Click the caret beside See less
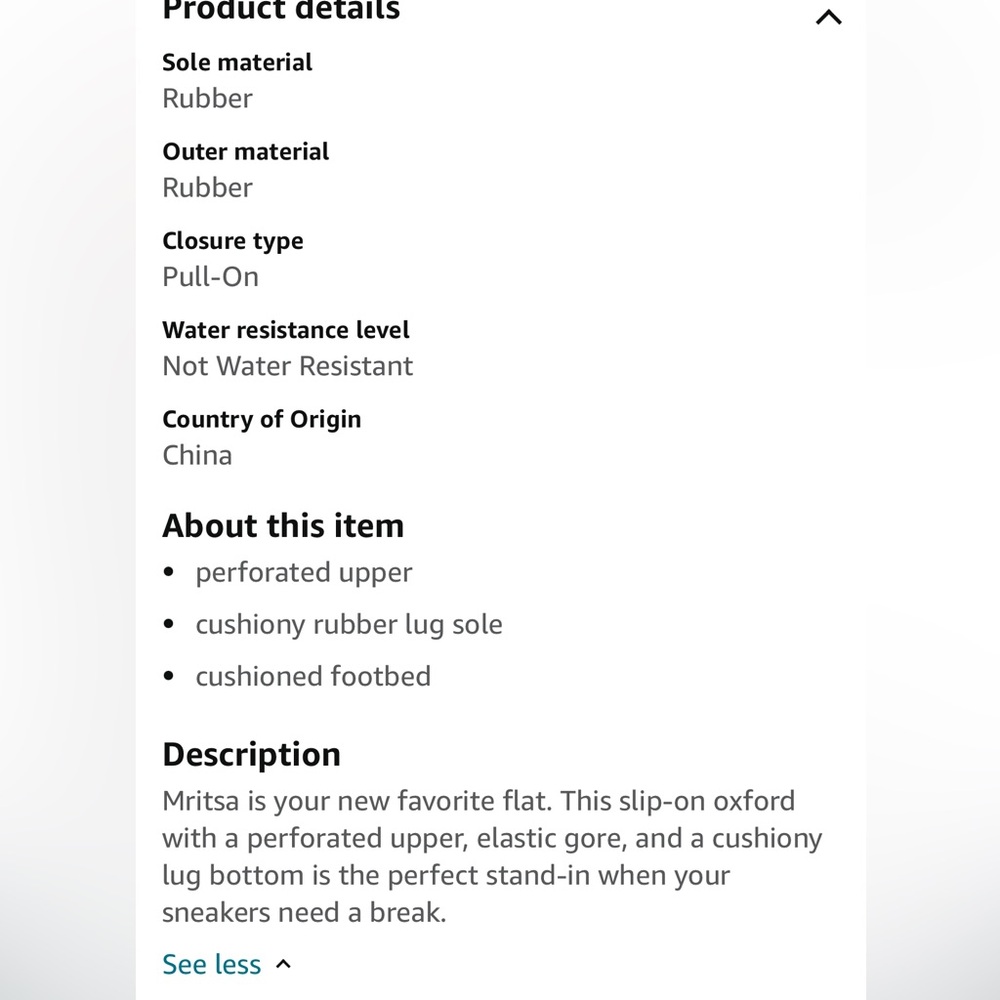 tap(283, 964)
